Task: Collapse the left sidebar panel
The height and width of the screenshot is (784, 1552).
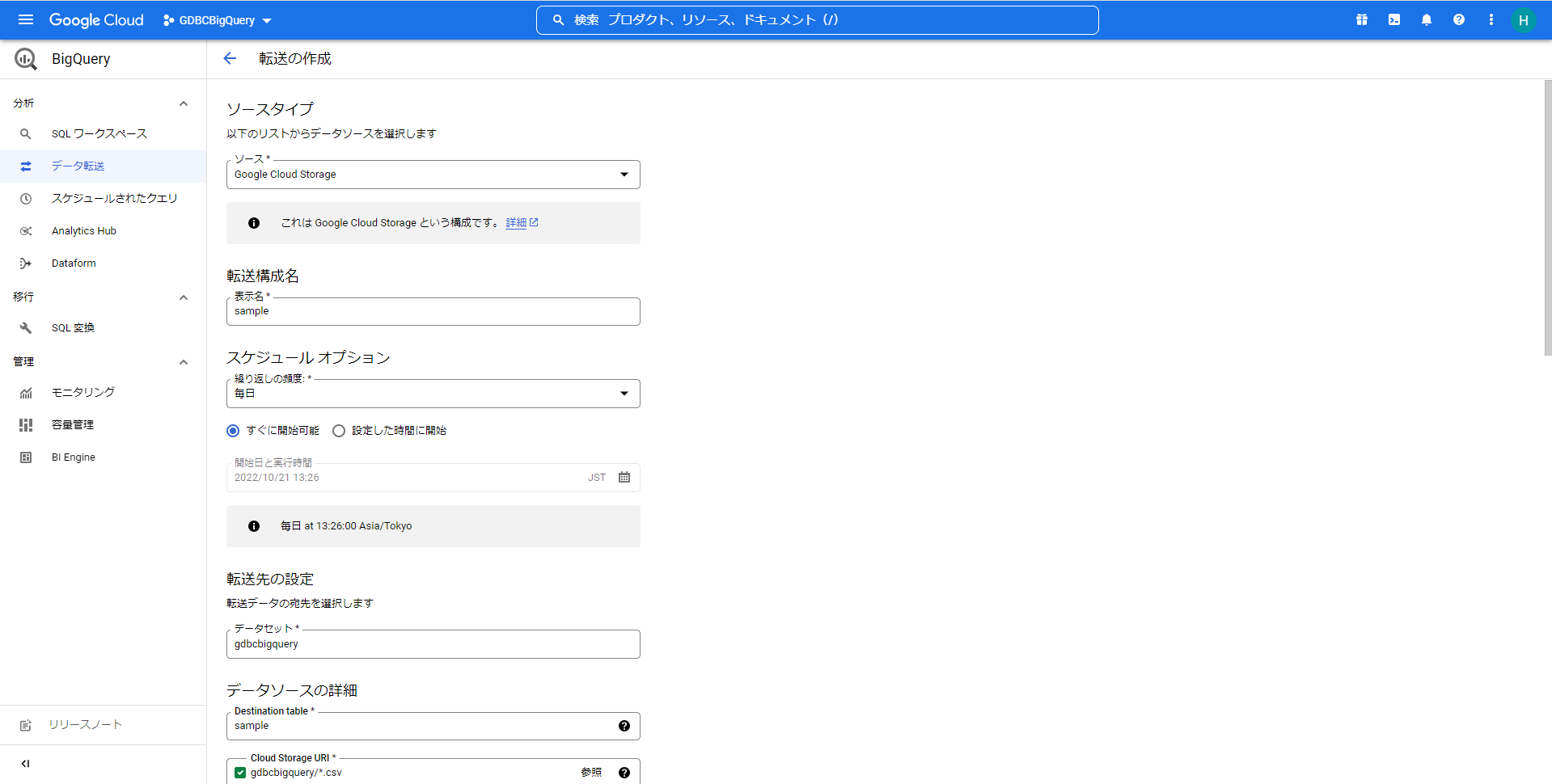Action: pos(26,763)
